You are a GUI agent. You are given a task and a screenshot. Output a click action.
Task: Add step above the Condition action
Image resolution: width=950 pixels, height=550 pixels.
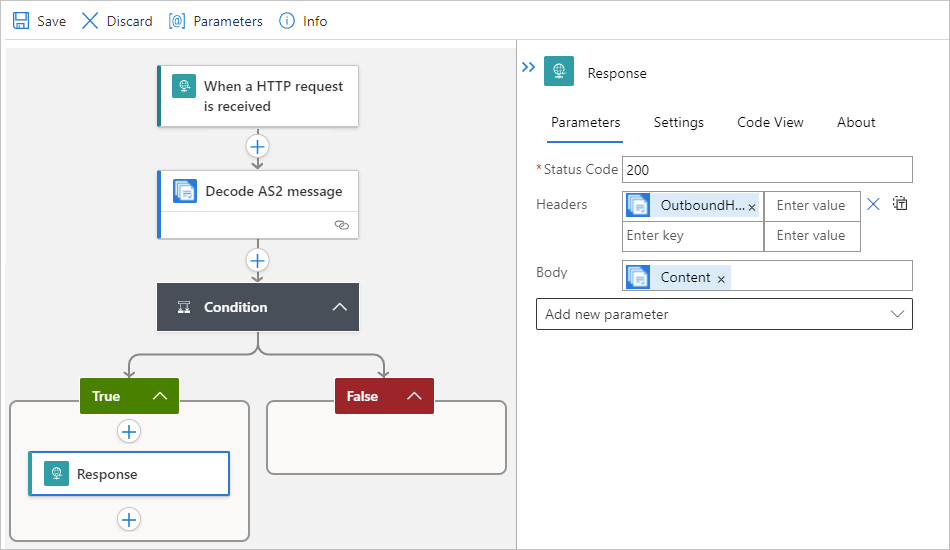tap(258, 261)
